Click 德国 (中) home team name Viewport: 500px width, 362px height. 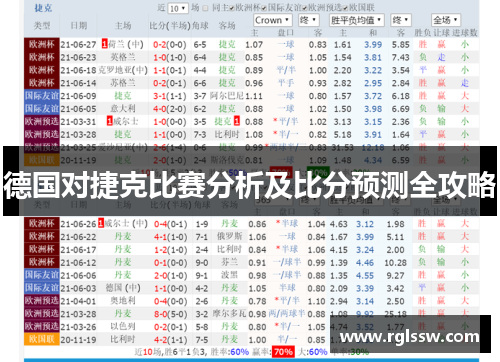(123, 288)
